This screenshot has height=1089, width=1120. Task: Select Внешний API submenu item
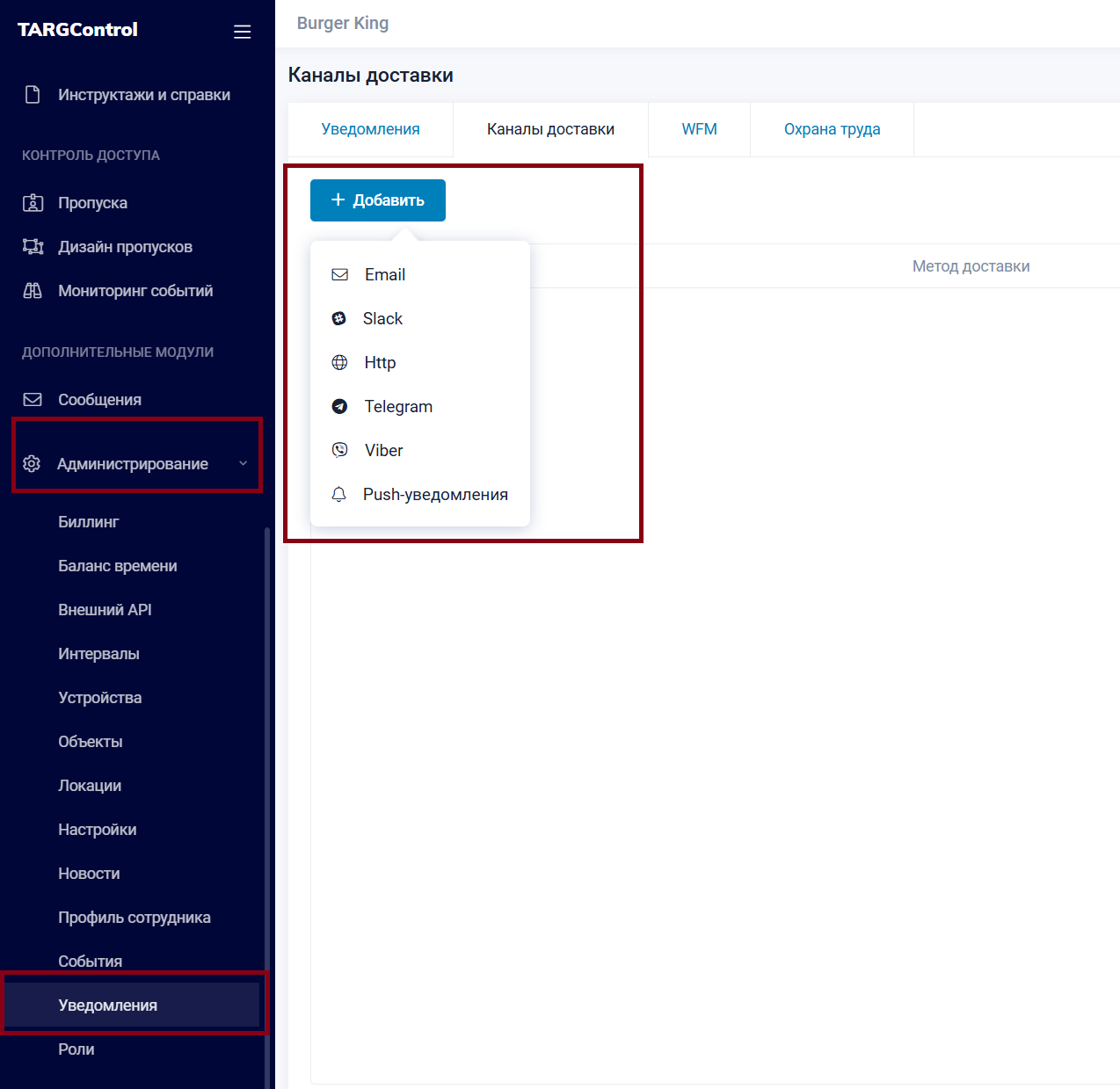tap(105, 610)
